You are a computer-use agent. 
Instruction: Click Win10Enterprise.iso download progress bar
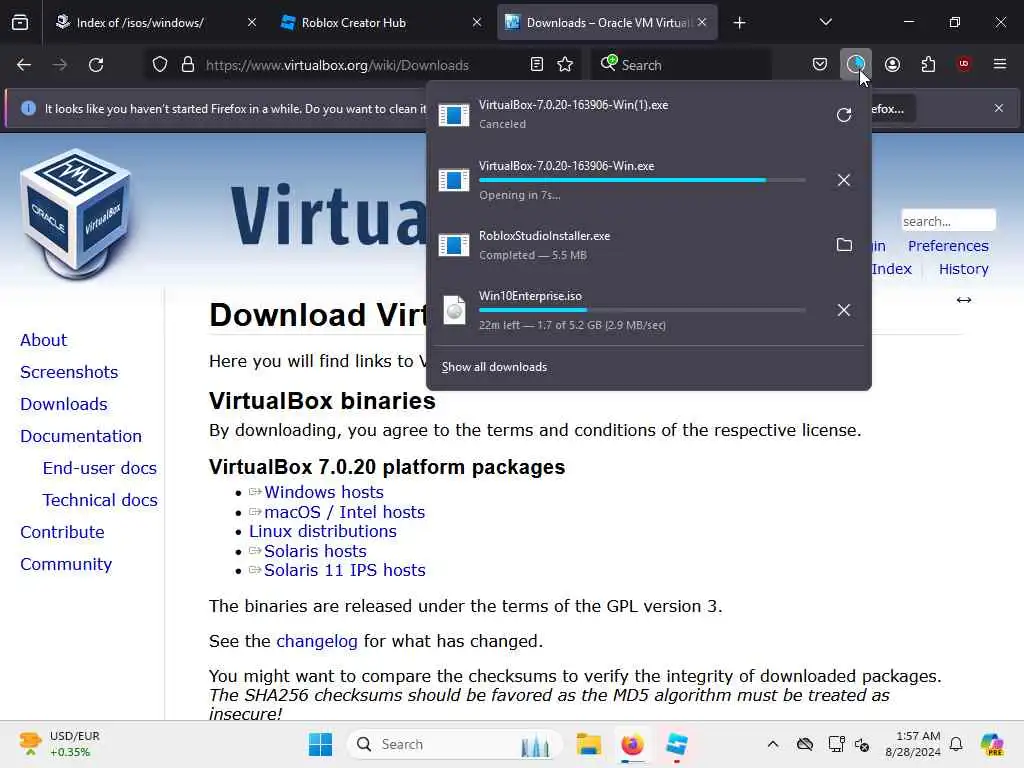tap(642, 310)
